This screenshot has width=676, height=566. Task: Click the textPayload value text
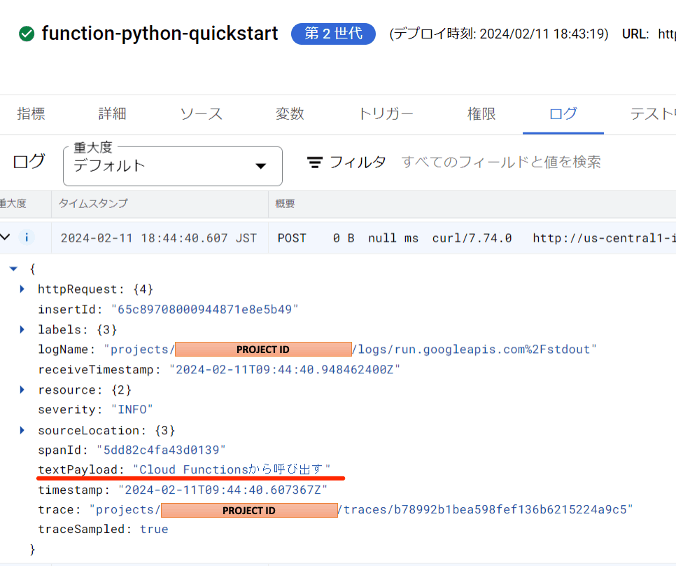(x=231, y=470)
